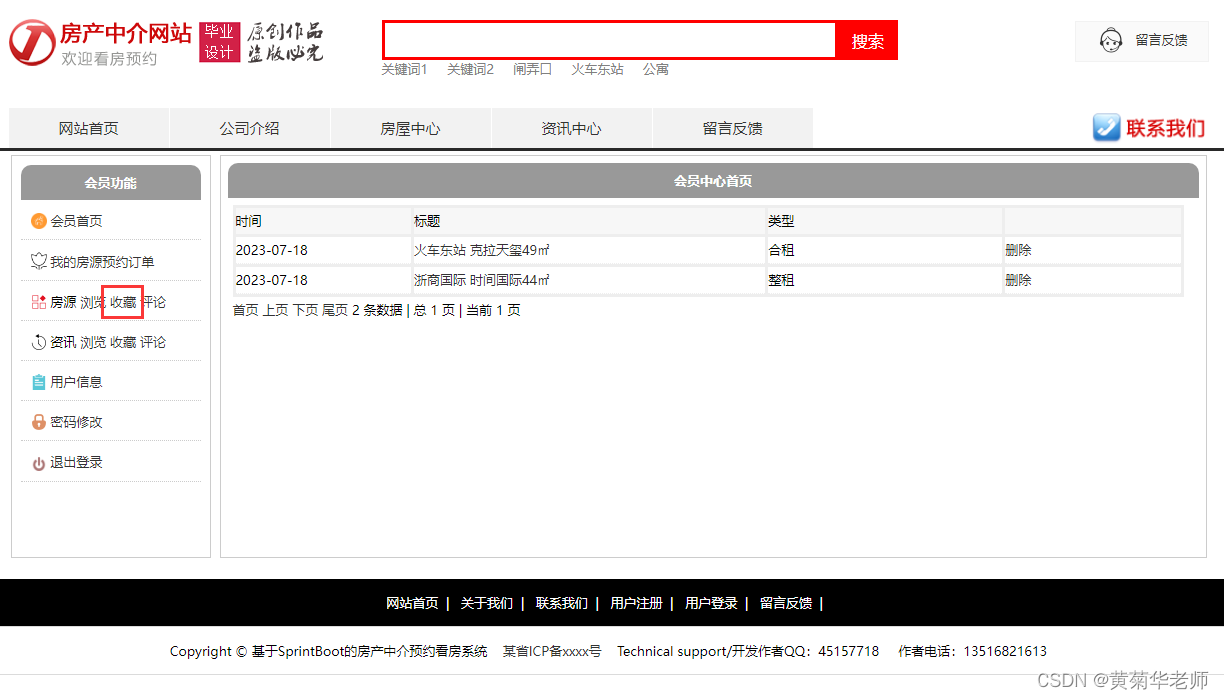Open the 火车东站 克拉天玺49㎡ listing title
Viewport: 1224px width, 700px height.
pyautogui.click(x=482, y=250)
